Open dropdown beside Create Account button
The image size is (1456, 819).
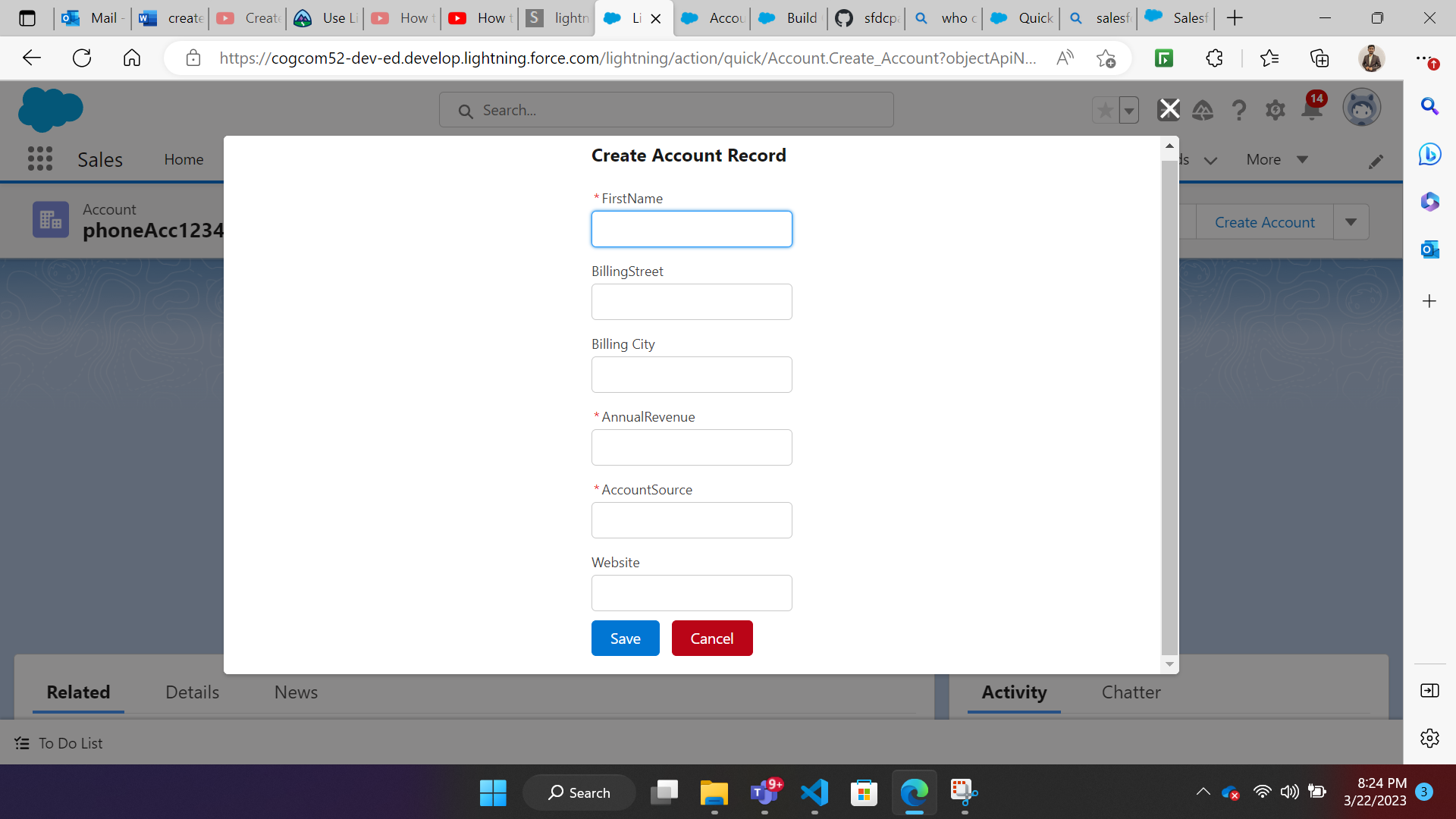coord(1351,222)
